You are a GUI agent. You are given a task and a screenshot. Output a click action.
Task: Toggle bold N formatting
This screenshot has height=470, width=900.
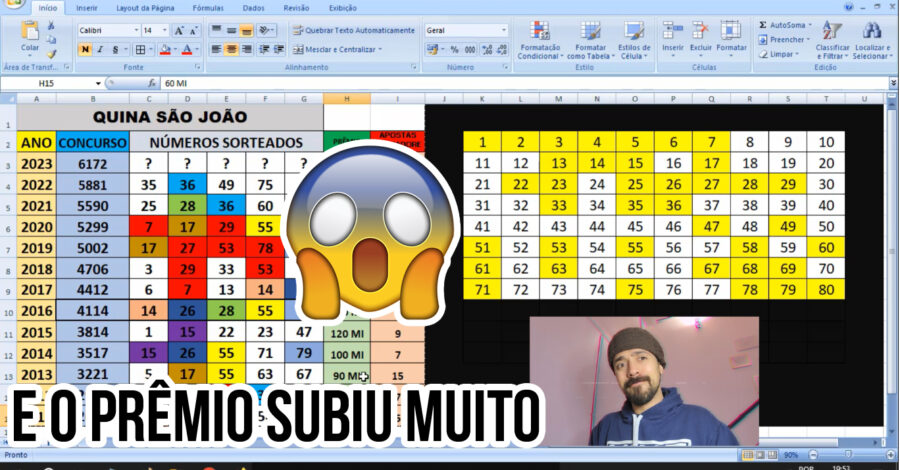(x=85, y=50)
